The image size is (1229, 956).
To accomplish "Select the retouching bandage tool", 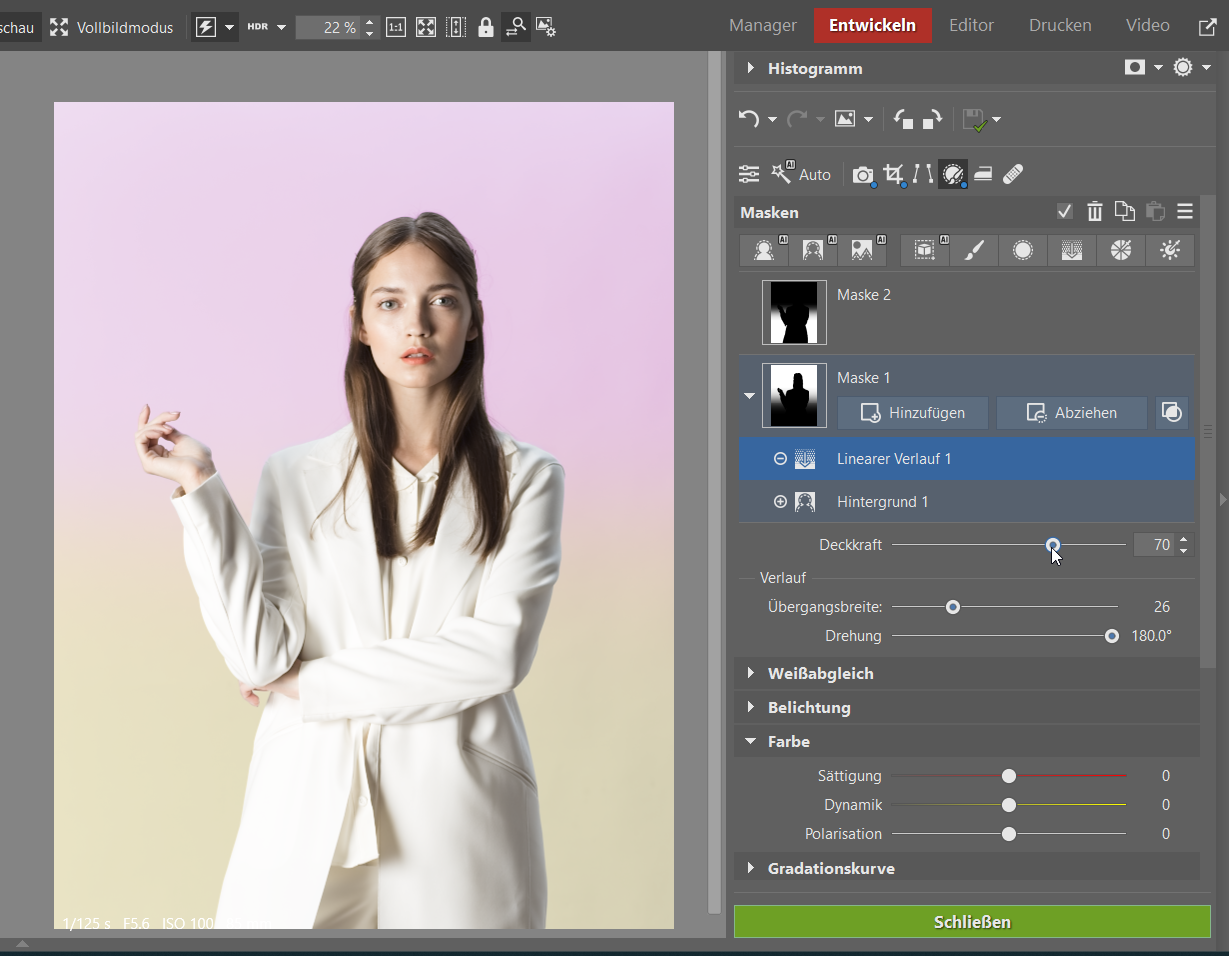I will point(1013,175).
